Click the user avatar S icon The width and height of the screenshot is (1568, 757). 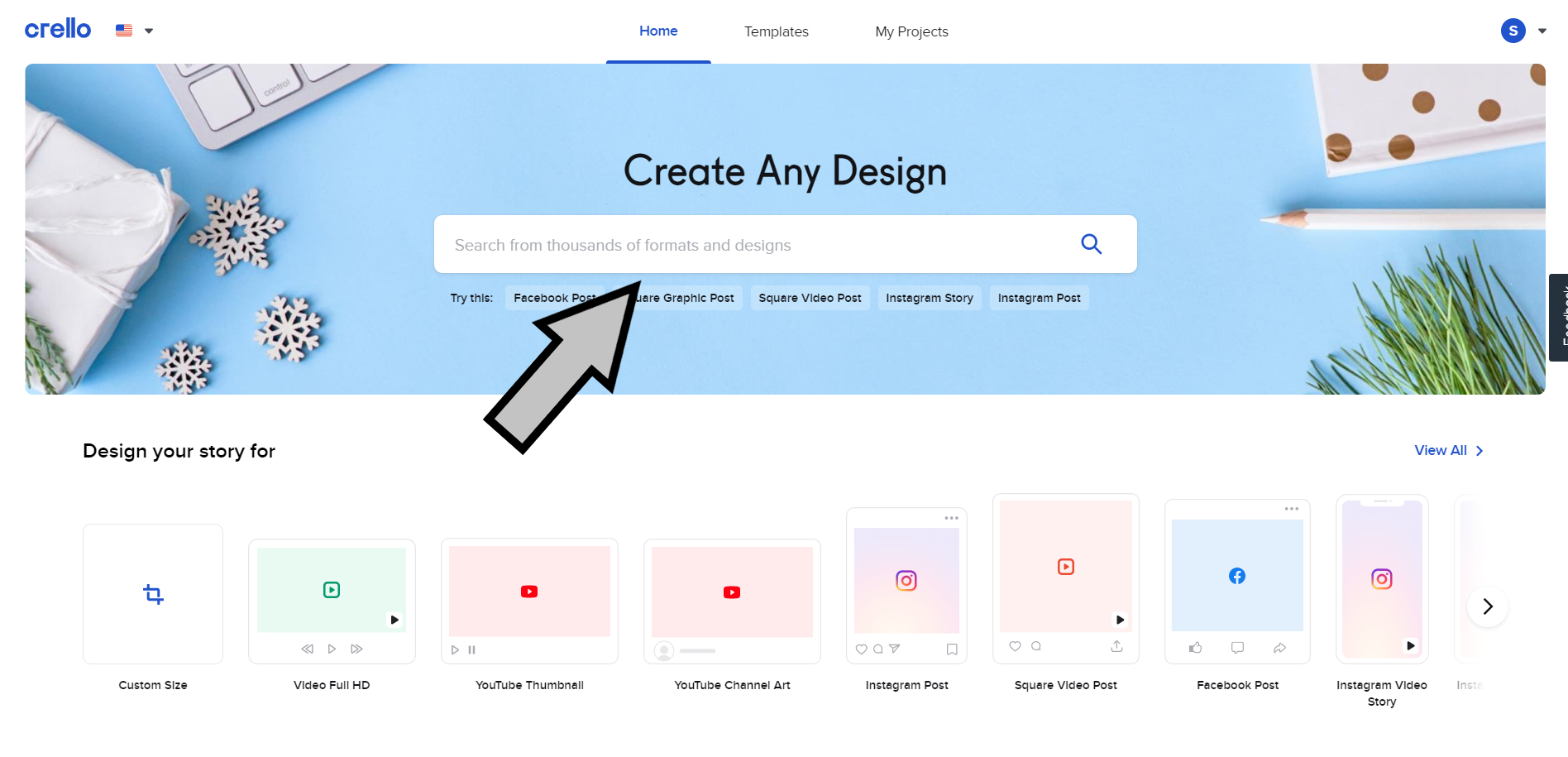pyautogui.click(x=1513, y=31)
